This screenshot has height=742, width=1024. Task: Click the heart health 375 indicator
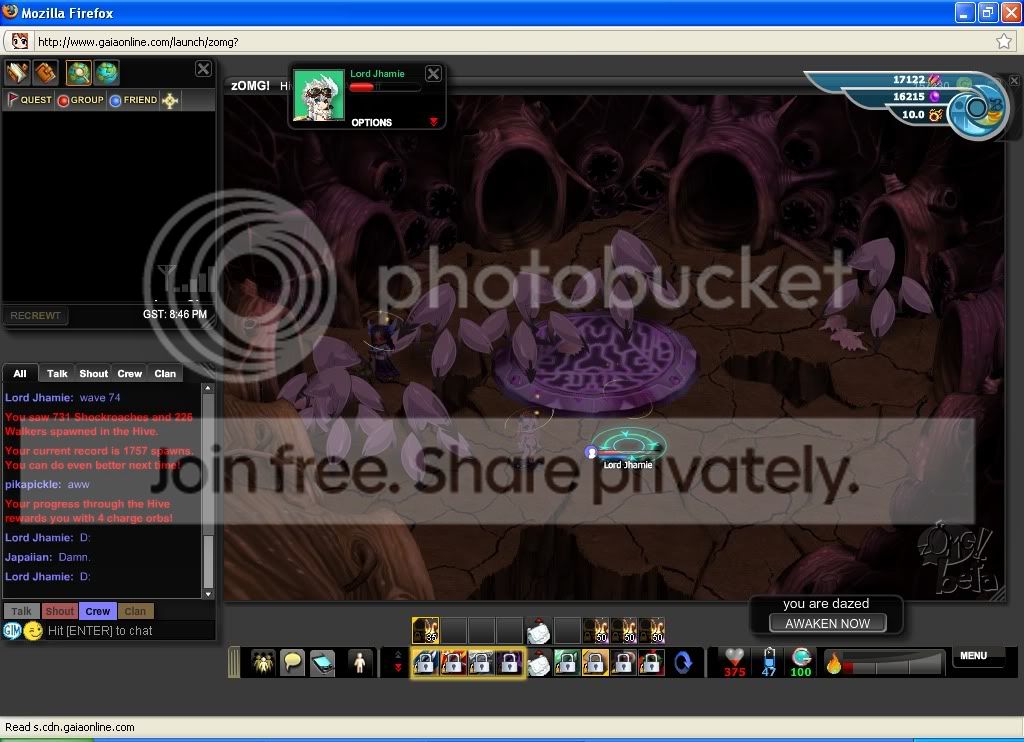pos(735,662)
